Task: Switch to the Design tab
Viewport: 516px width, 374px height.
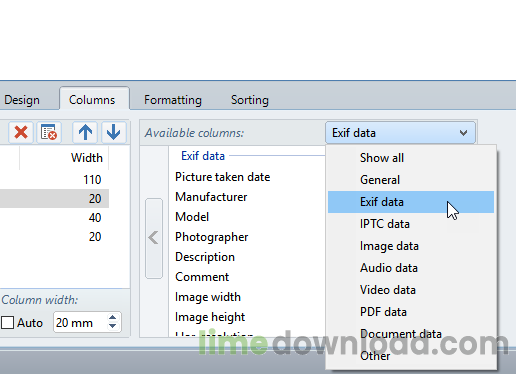Action: [x=22, y=100]
